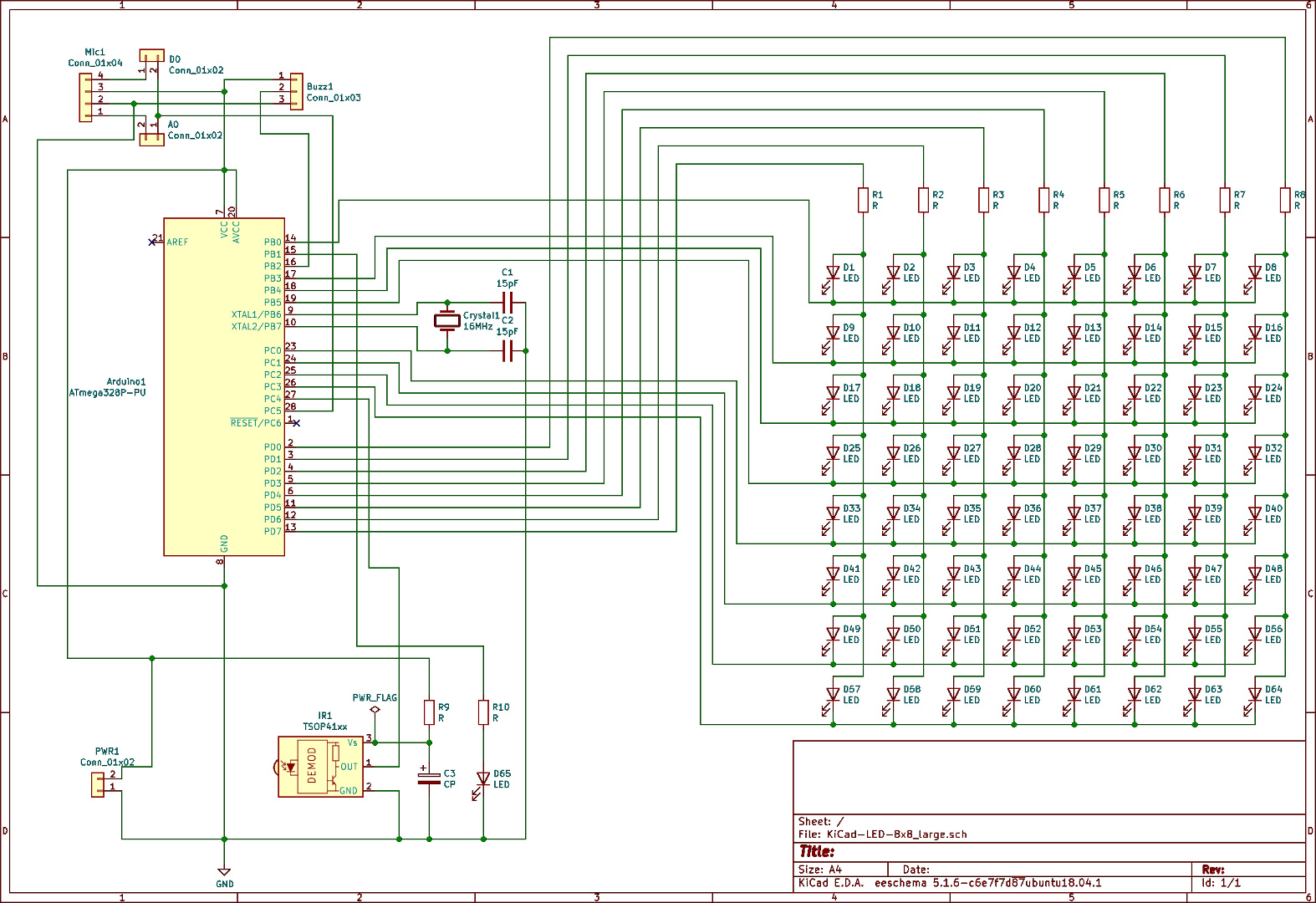Image resolution: width=1316 pixels, height=903 pixels.
Task: Select the R8 resistor symbol
Action: tap(1285, 200)
